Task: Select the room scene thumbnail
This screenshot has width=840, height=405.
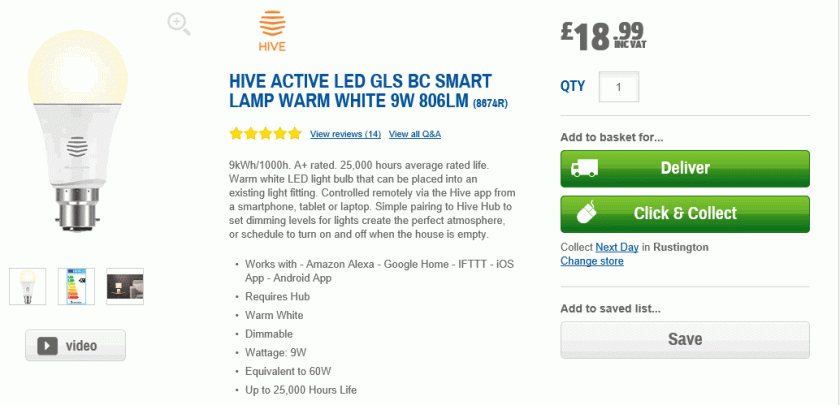Action: coord(125,286)
